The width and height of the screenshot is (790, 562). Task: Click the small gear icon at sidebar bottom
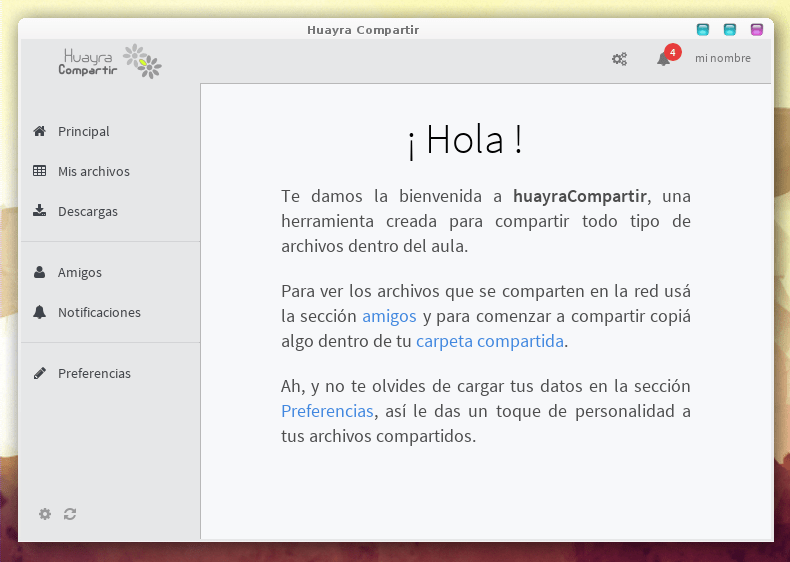[x=45, y=514]
